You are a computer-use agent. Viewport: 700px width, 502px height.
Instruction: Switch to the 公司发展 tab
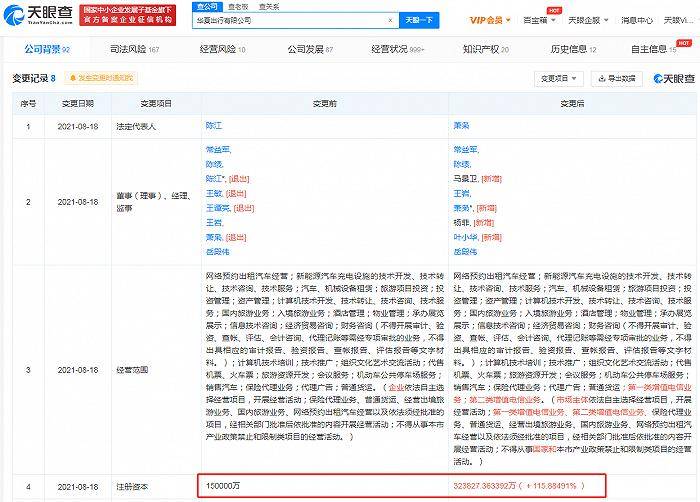click(310, 50)
